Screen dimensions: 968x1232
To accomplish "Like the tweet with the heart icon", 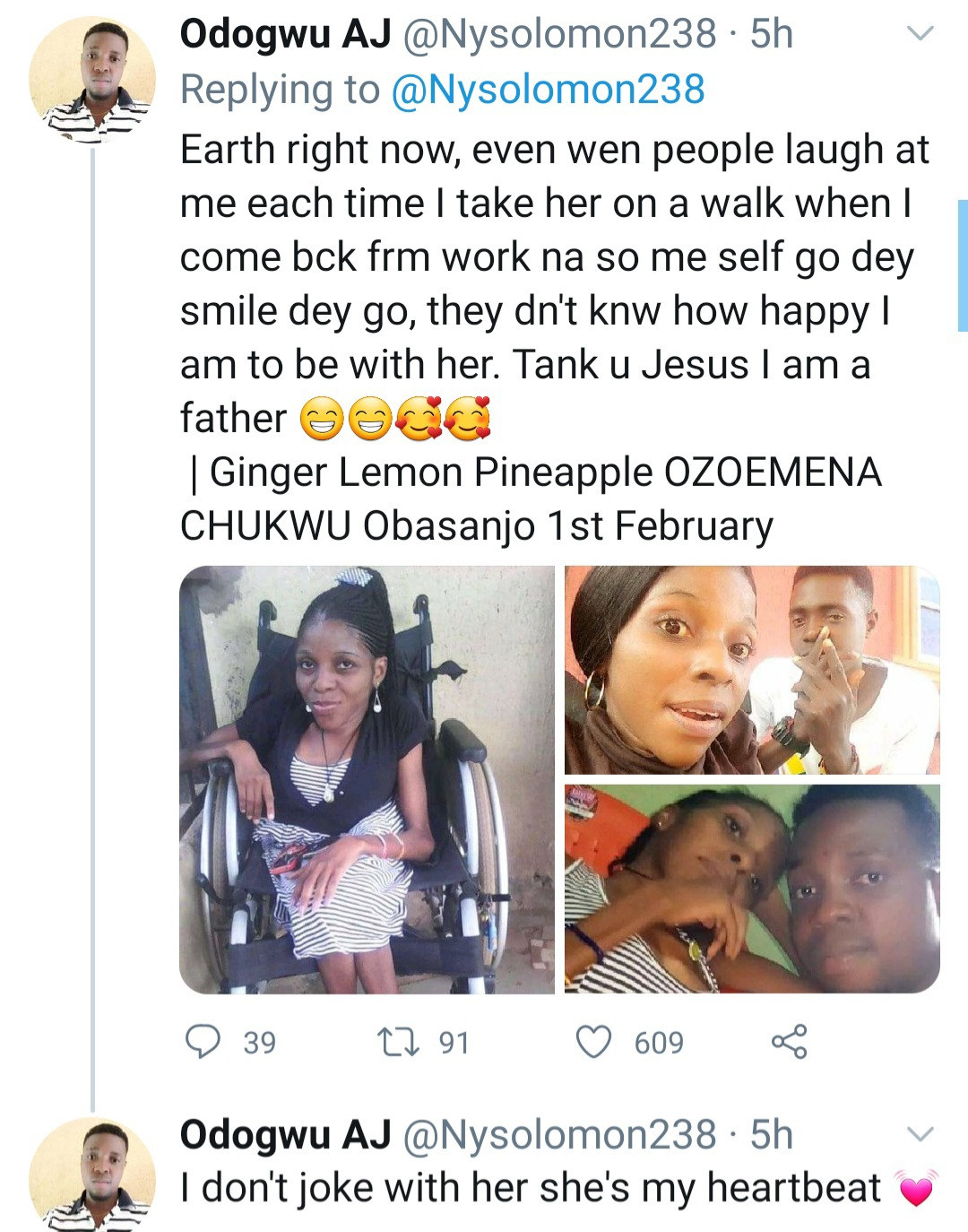I will click(x=592, y=1042).
